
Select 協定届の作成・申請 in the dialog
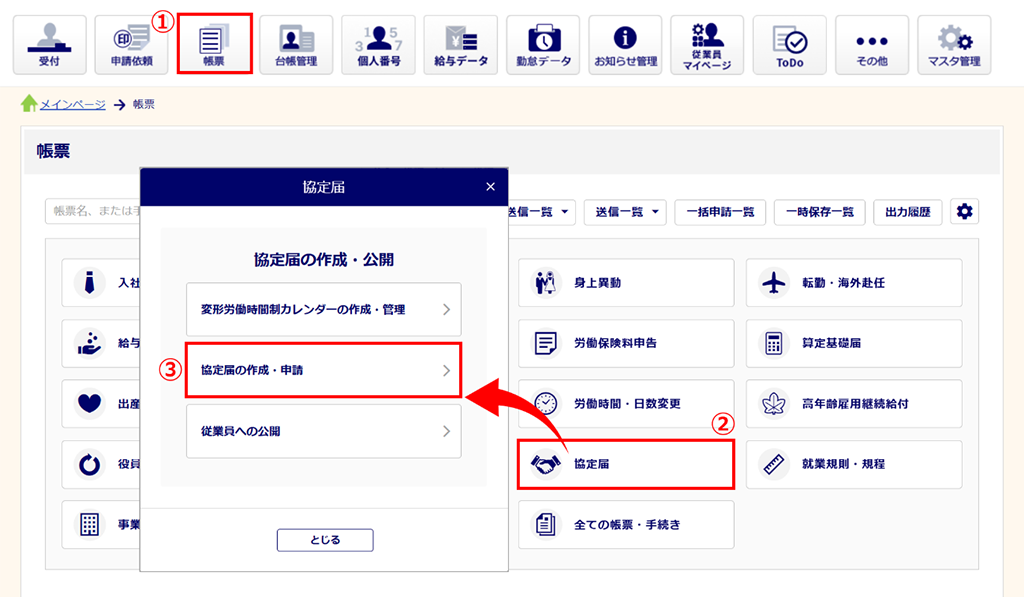pyautogui.click(x=323, y=370)
